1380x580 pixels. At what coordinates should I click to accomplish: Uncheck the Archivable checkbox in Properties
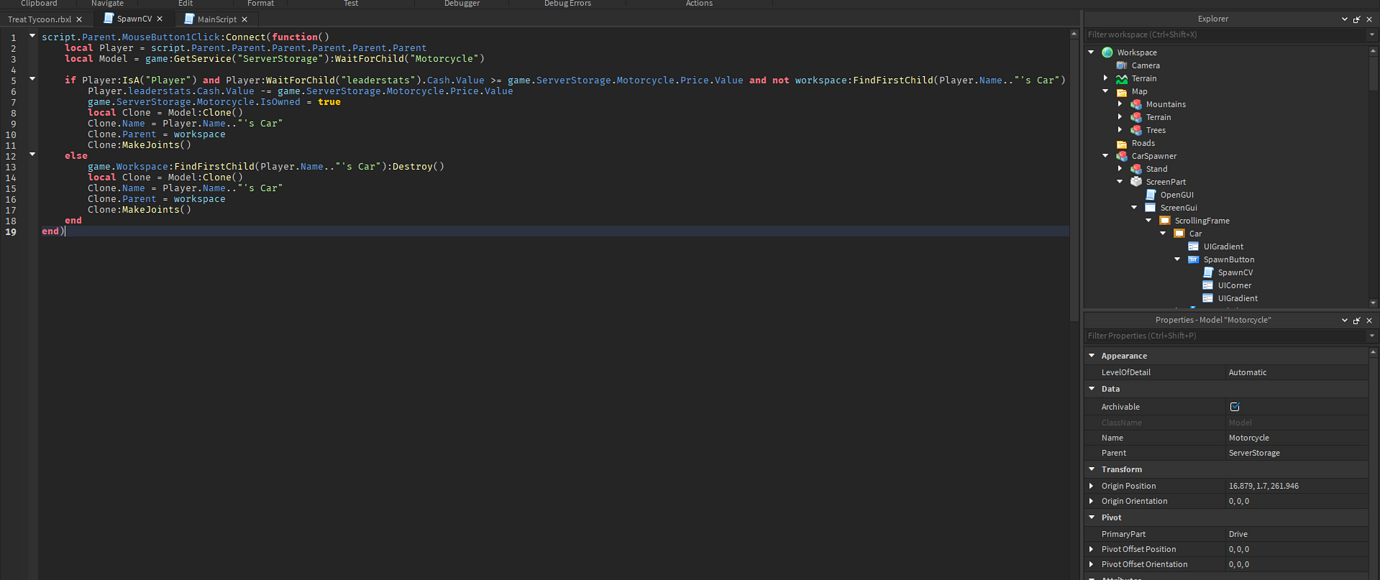tap(1234, 406)
